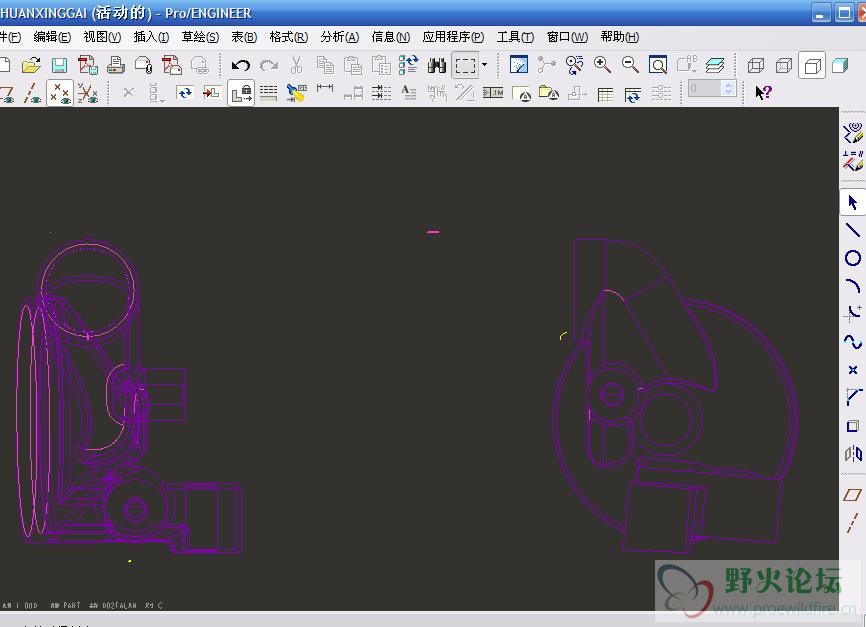Click the regenerate model list icon
Screen dimensions: 866x627
point(409,65)
